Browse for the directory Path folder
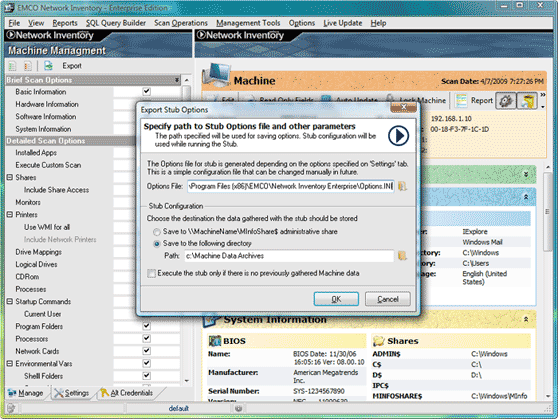The height and width of the screenshot is (419, 558). [402, 256]
